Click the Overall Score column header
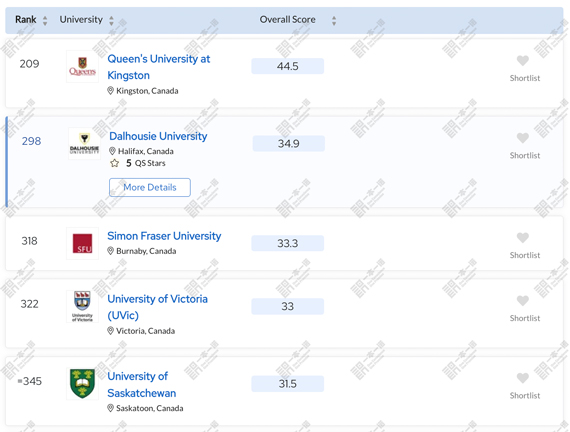This screenshot has height=432, width=570. tap(288, 20)
